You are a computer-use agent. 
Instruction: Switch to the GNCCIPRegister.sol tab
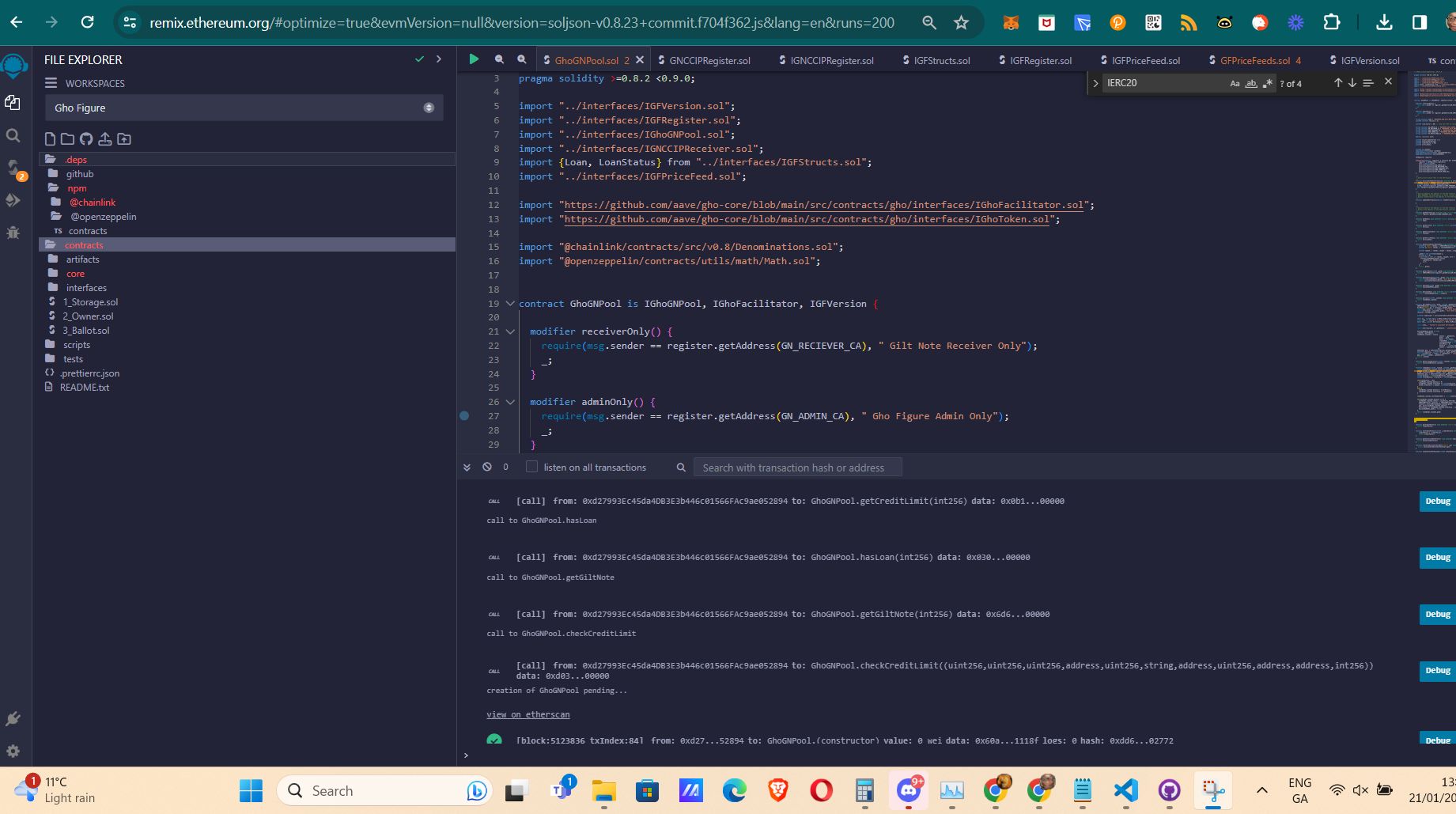(x=704, y=60)
